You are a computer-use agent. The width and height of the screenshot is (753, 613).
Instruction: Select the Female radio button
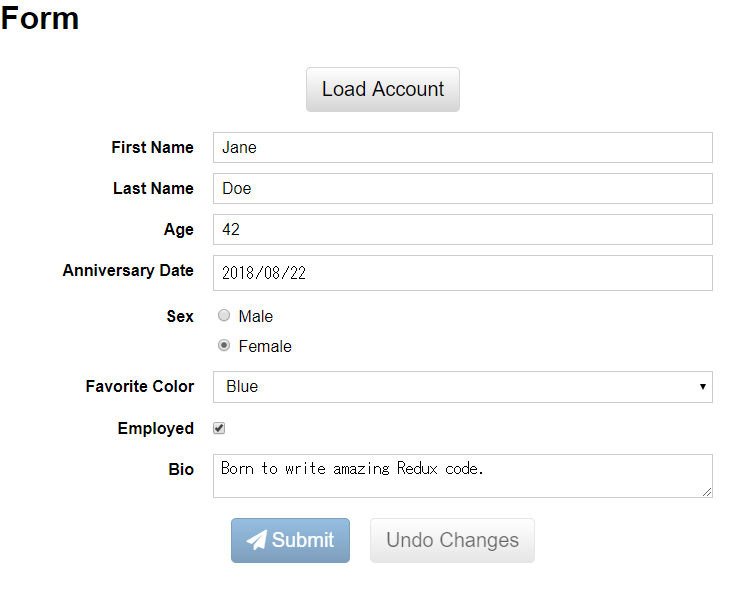[x=224, y=346]
